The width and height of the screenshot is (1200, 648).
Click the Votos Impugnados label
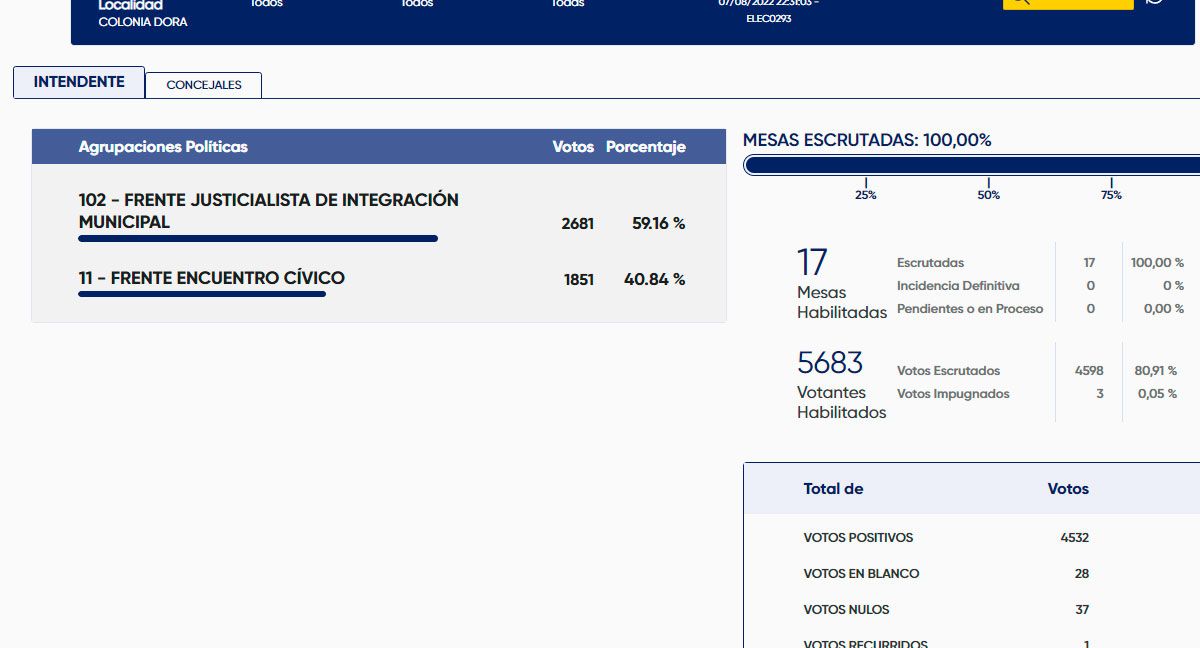coord(953,394)
